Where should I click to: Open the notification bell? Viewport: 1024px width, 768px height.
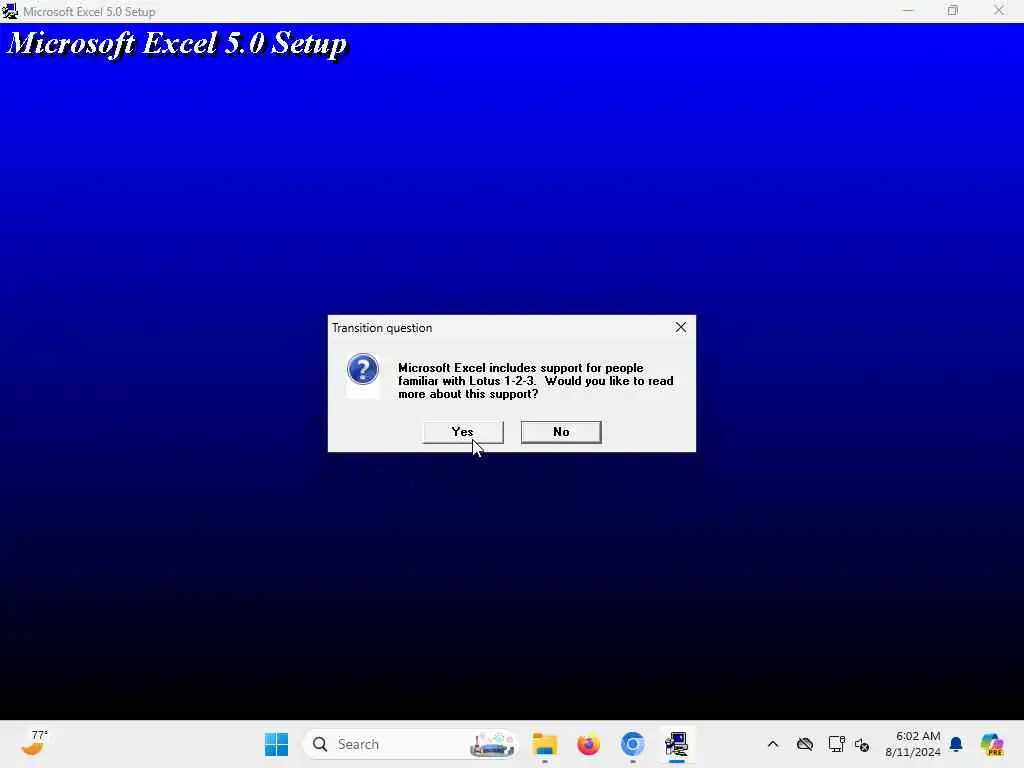click(x=956, y=744)
